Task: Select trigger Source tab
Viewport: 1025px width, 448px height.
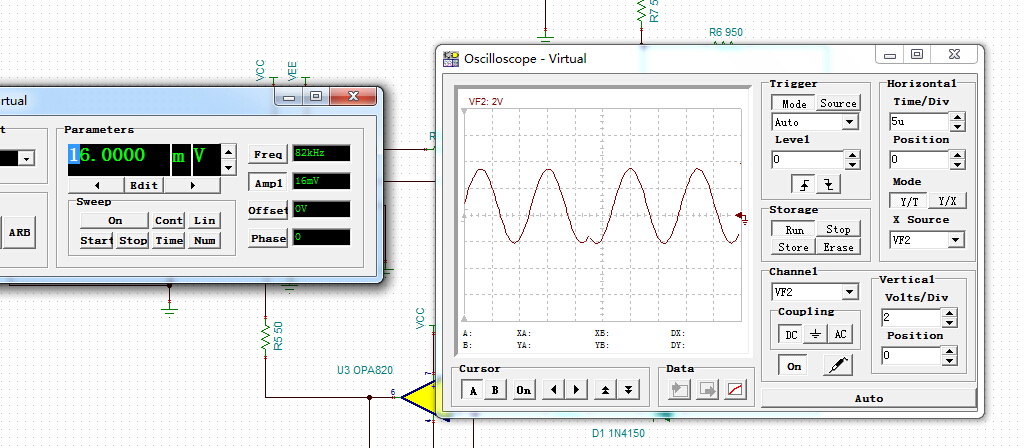Action: [838, 103]
